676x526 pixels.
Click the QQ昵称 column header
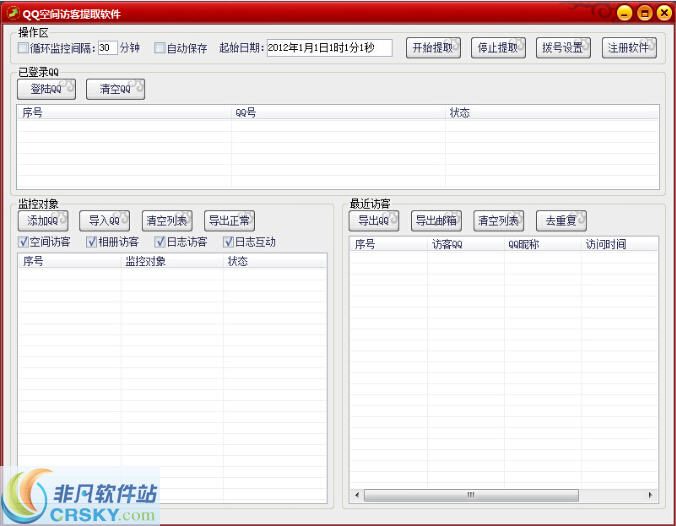click(543, 244)
